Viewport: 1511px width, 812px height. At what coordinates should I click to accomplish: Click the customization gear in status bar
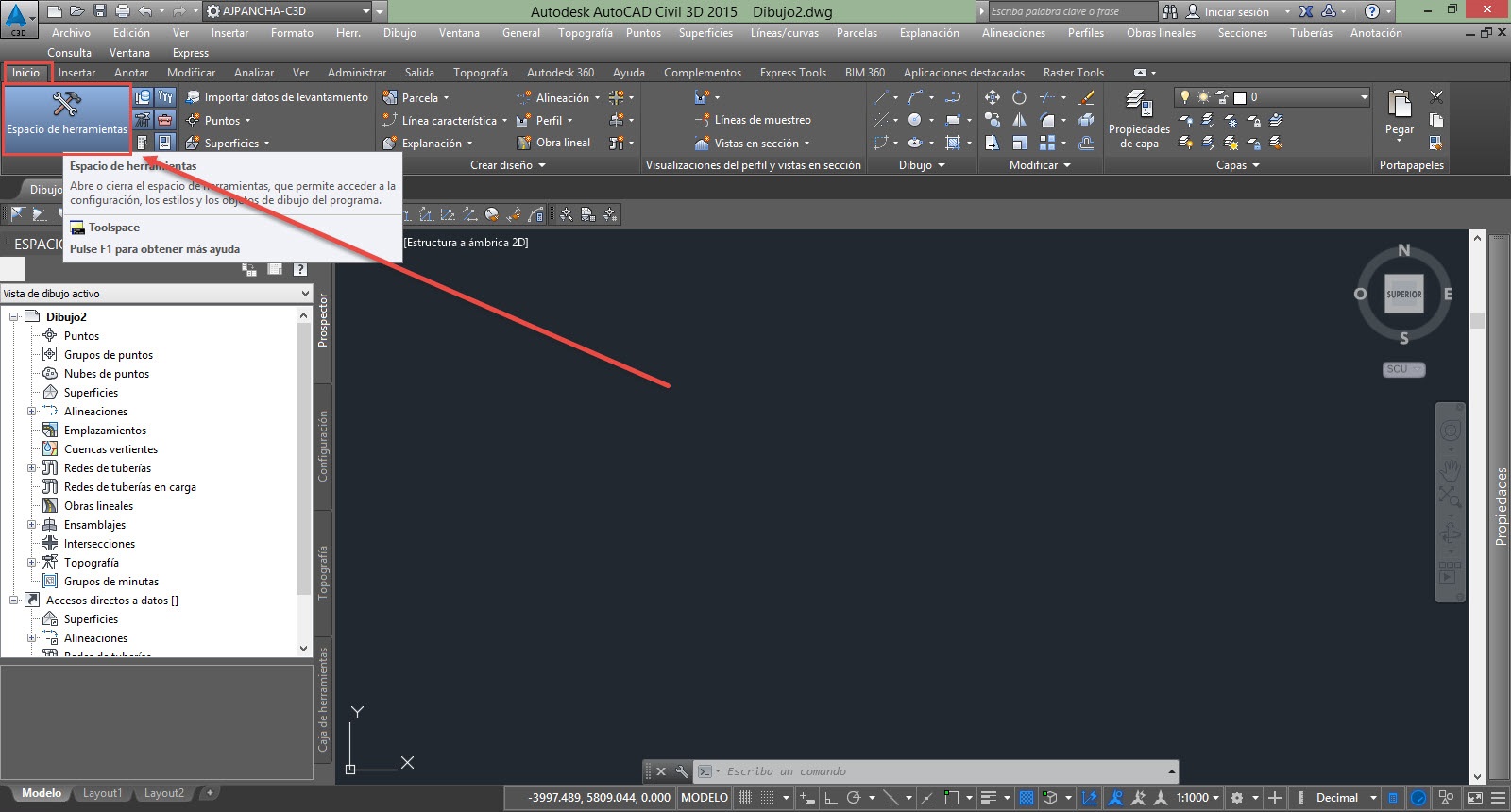[x=1237, y=798]
